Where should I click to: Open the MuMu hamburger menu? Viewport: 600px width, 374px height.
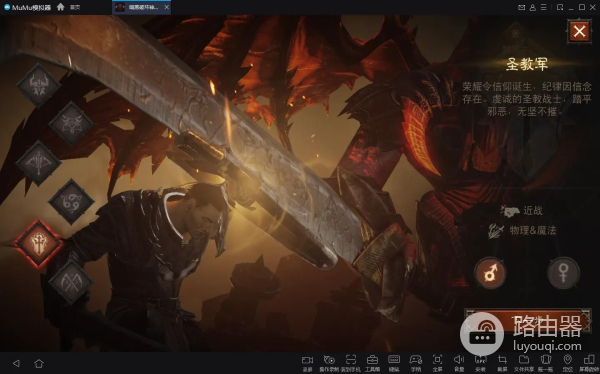(543, 7)
